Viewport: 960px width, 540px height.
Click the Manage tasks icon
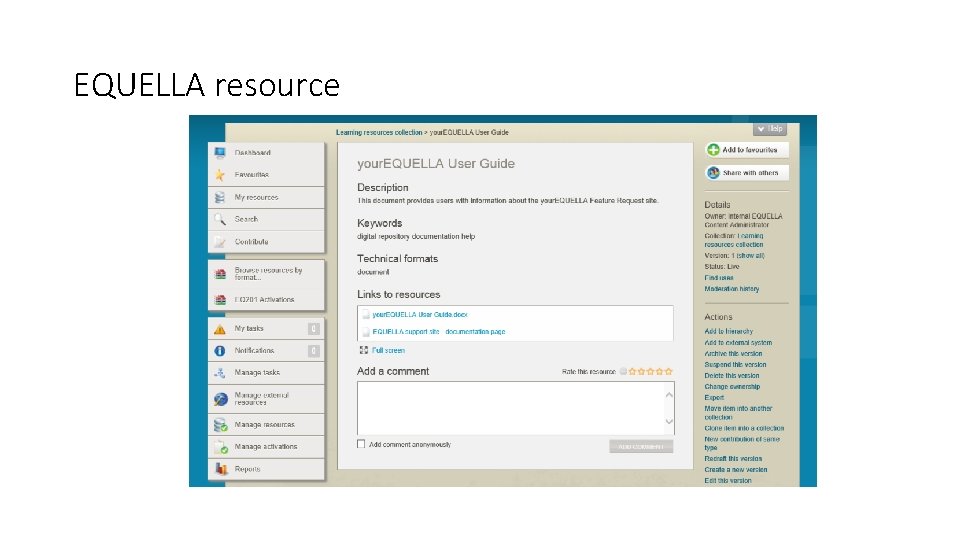pos(220,373)
